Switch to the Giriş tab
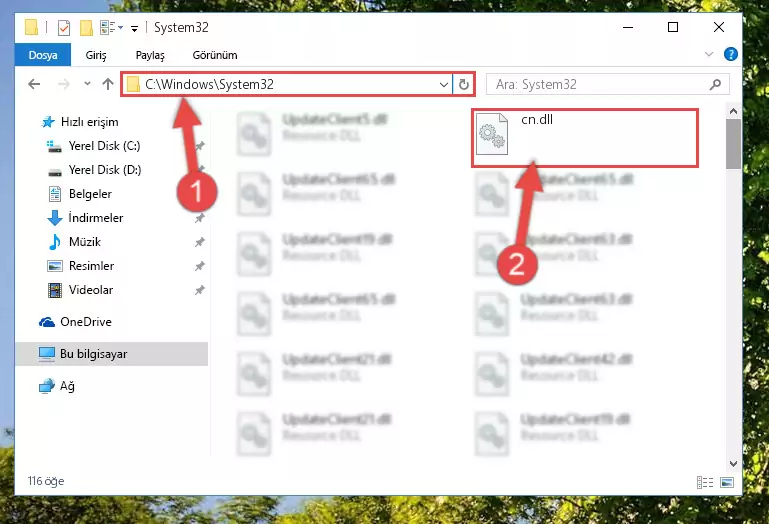The width and height of the screenshot is (769, 524). coord(96,55)
